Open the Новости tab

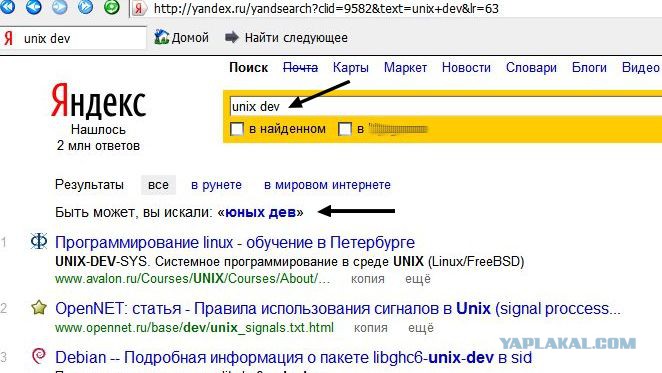pos(466,68)
